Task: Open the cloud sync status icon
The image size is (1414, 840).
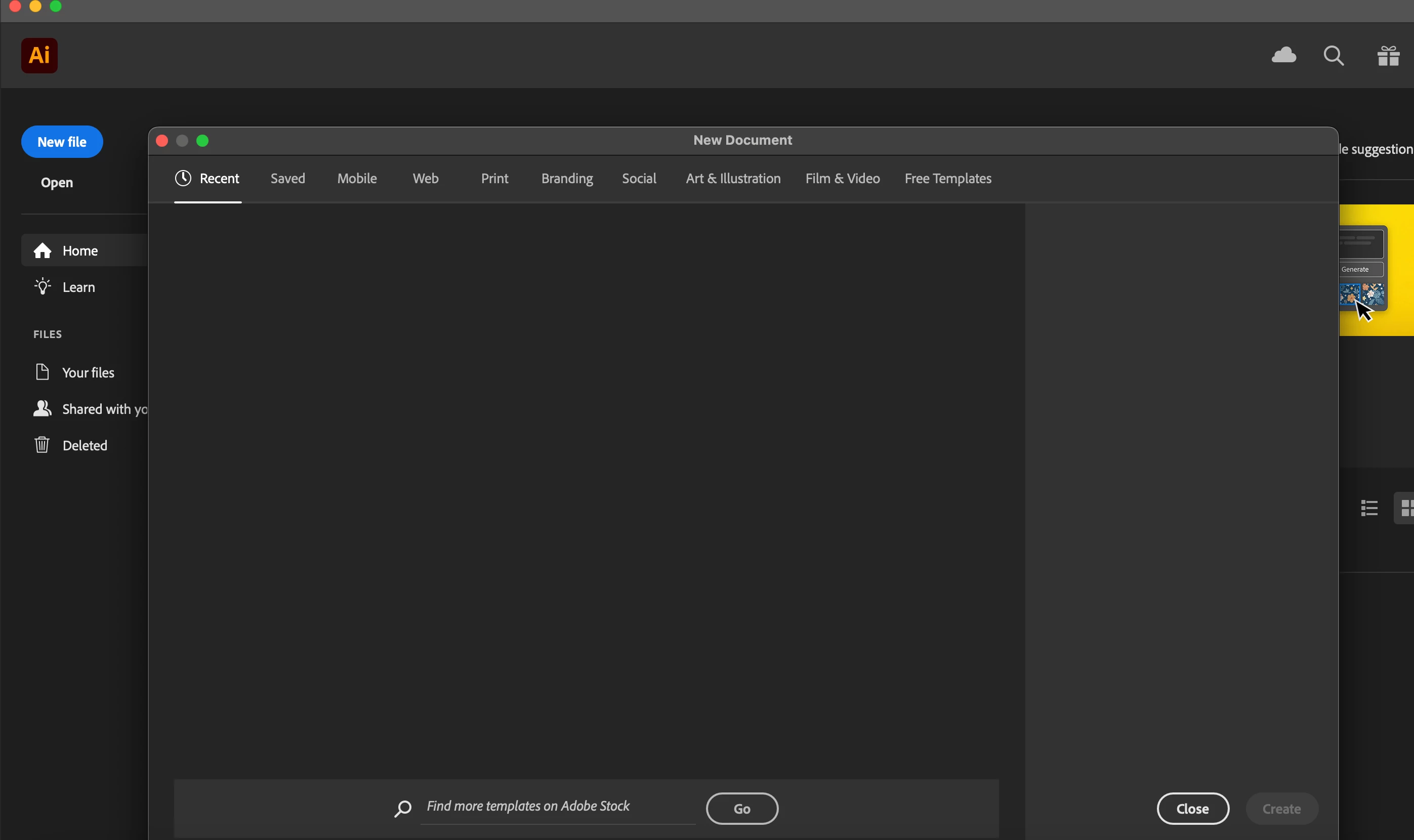Action: pos(1283,56)
